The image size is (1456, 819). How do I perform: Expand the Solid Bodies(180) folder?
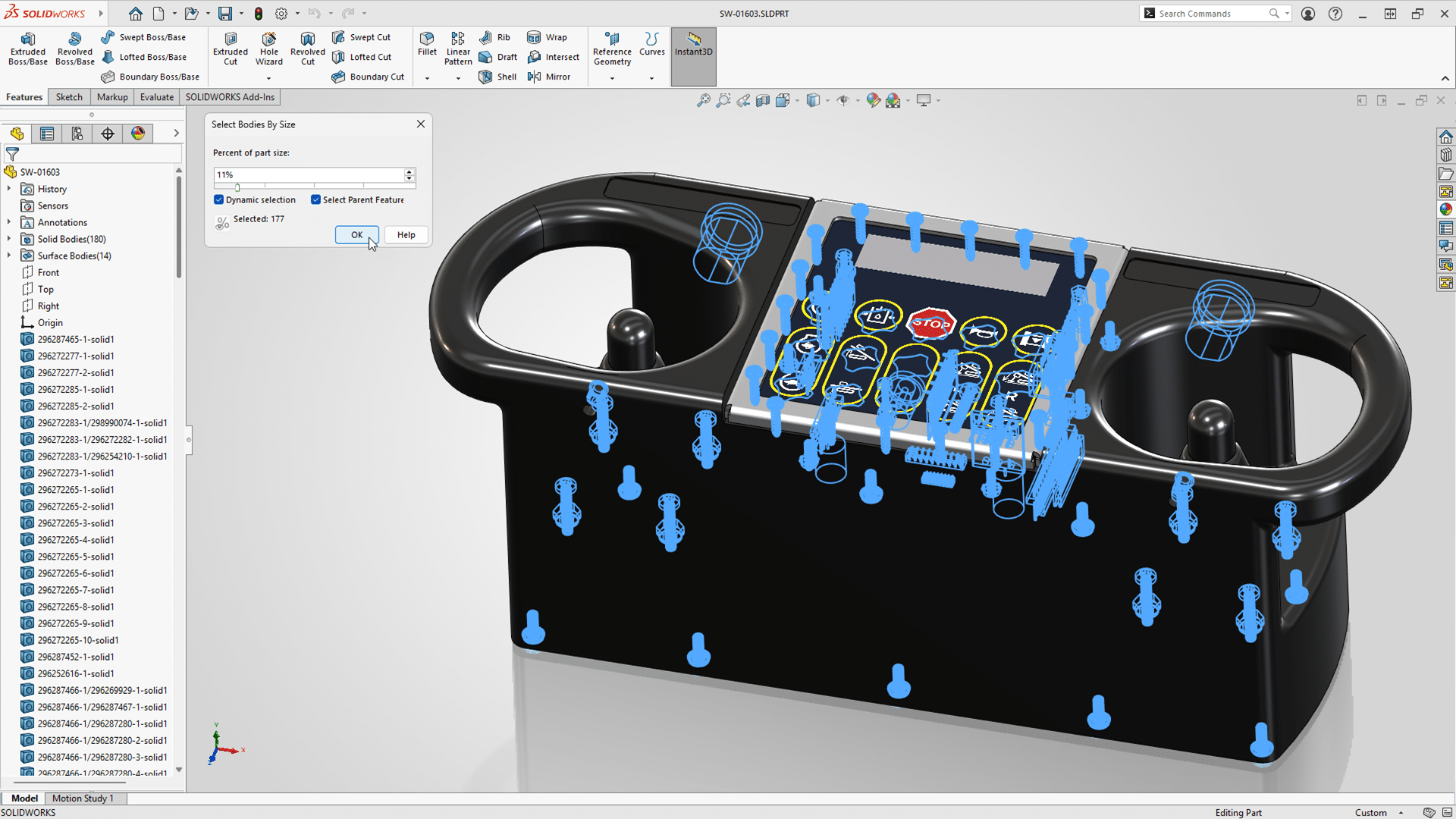(x=9, y=239)
